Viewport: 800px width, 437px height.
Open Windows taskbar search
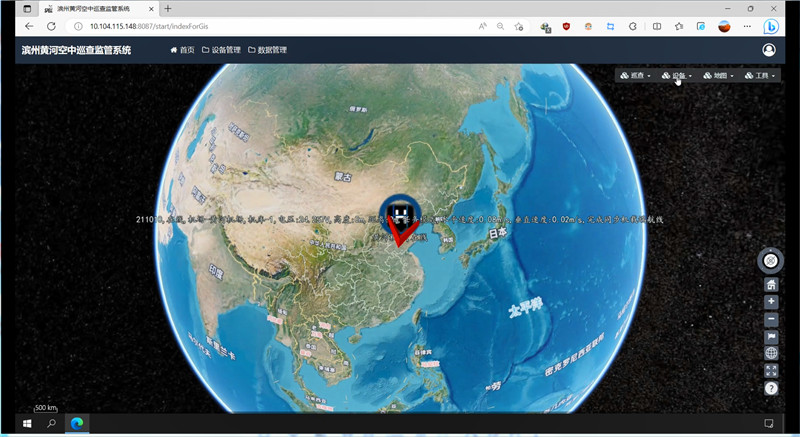pos(51,423)
